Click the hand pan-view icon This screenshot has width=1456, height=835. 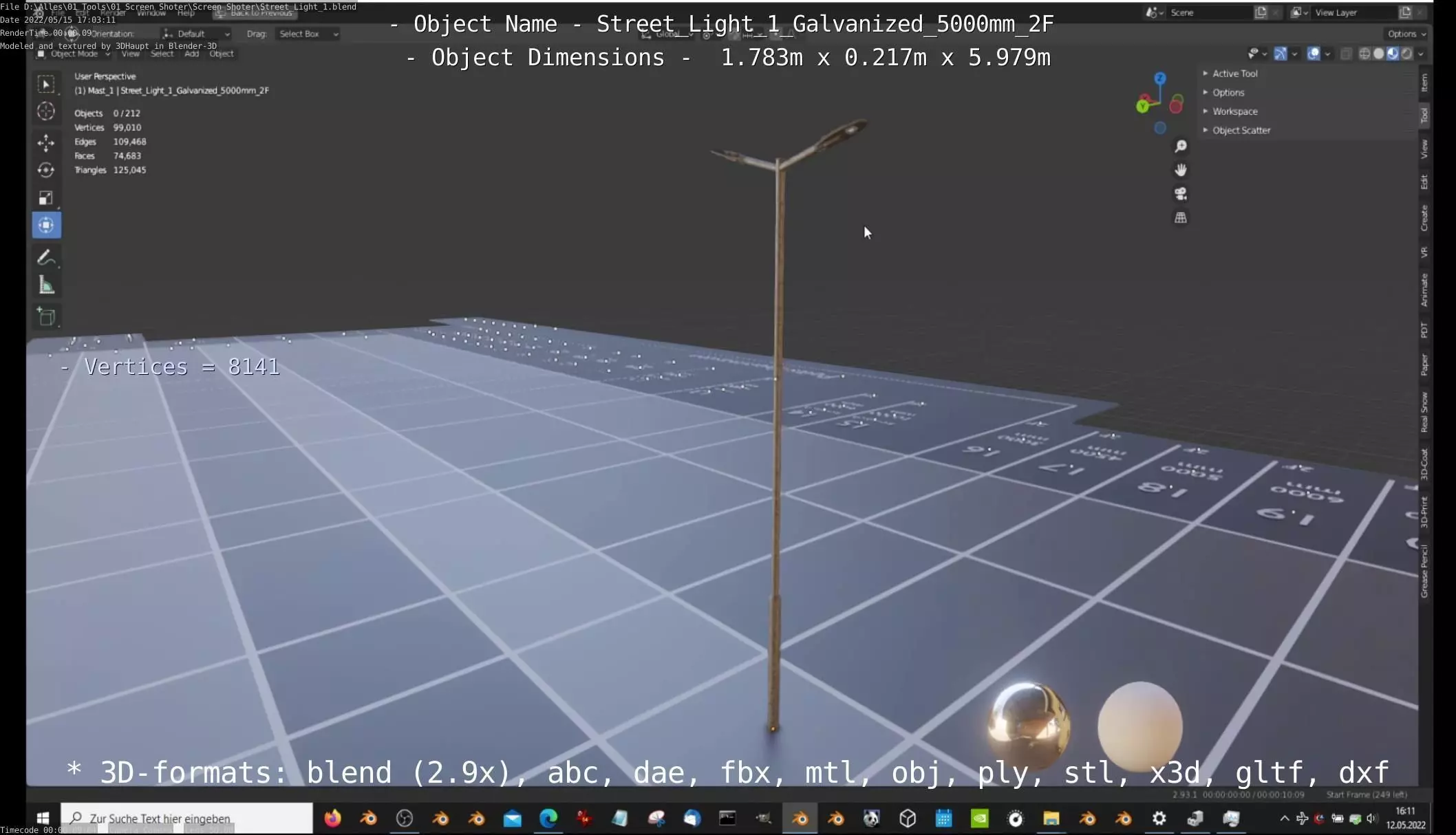click(1181, 170)
